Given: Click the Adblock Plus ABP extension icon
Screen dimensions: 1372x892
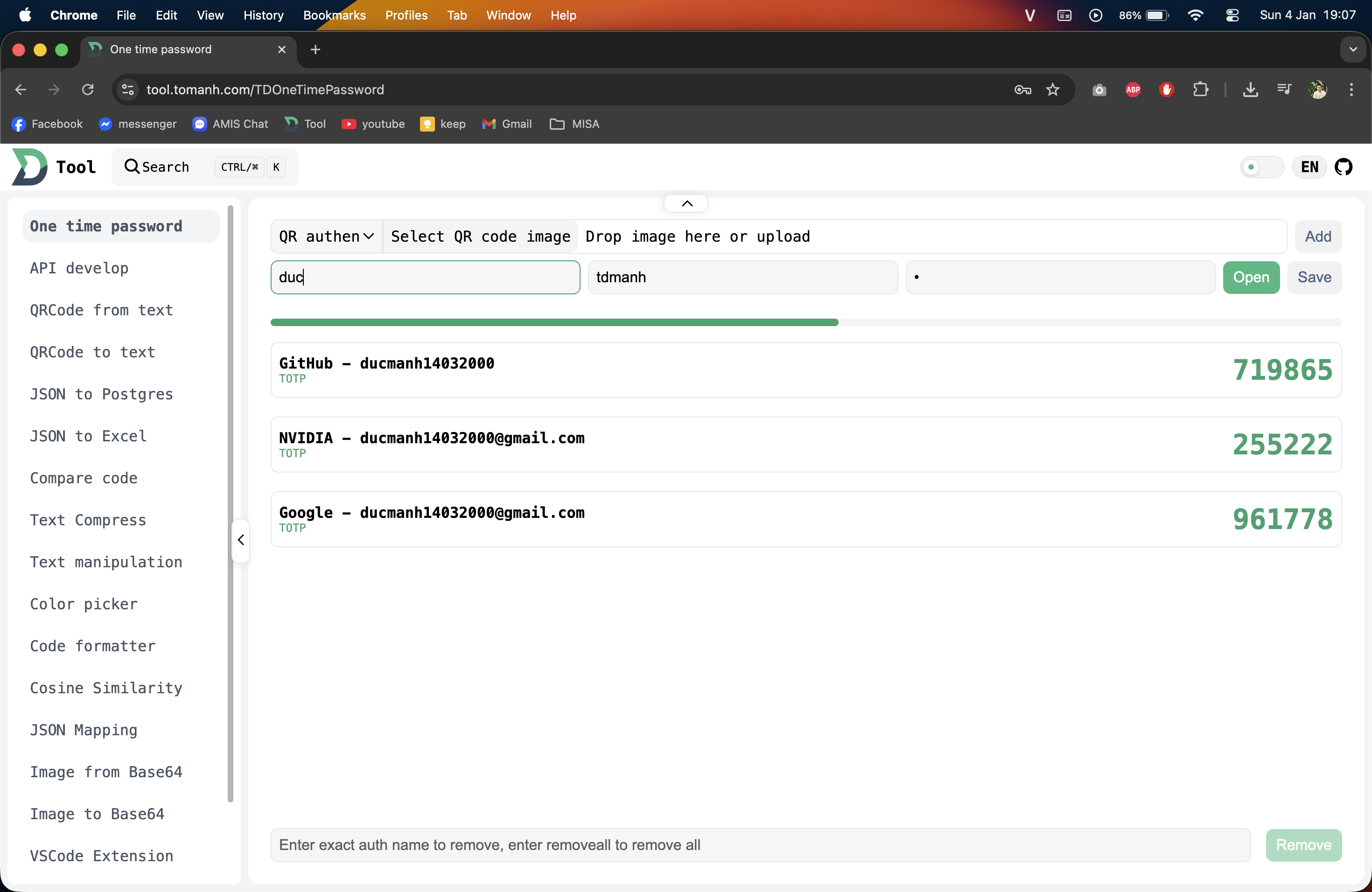Looking at the screenshot, I should tap(1132, 90).
